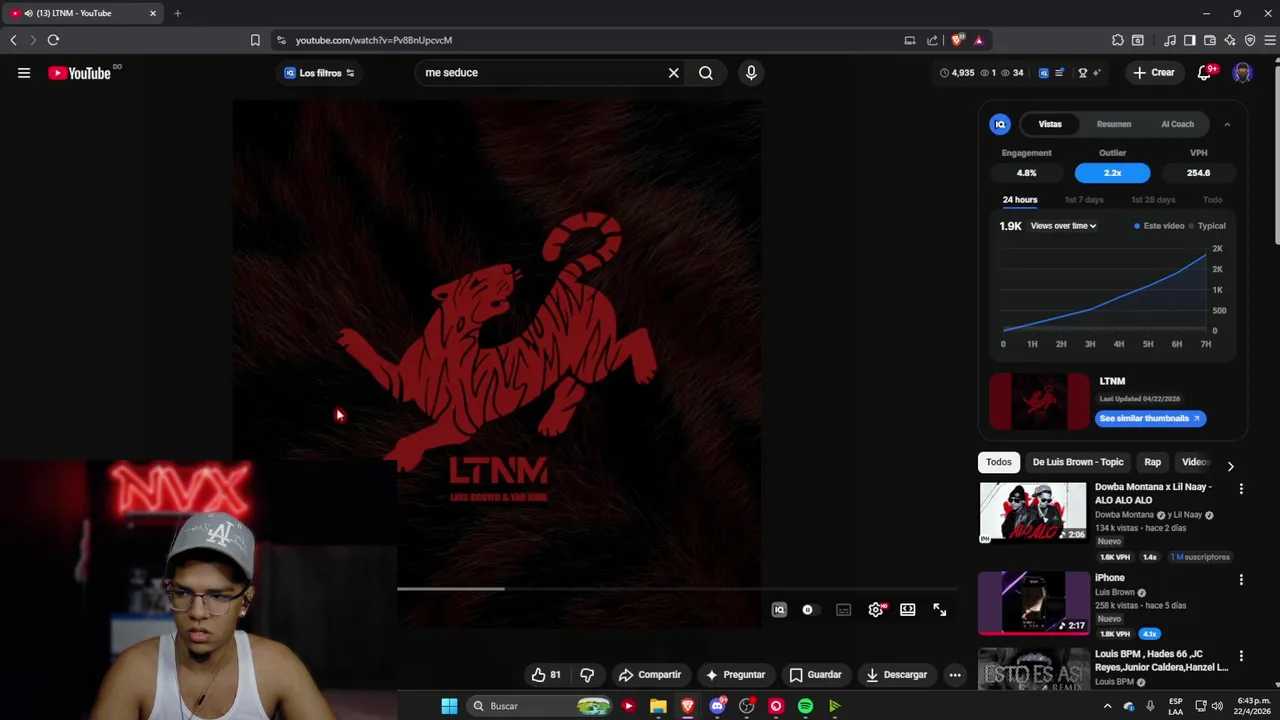Create a video with Crear
This screenshot has width=1280, height=720.
(x=1154, y=73)
